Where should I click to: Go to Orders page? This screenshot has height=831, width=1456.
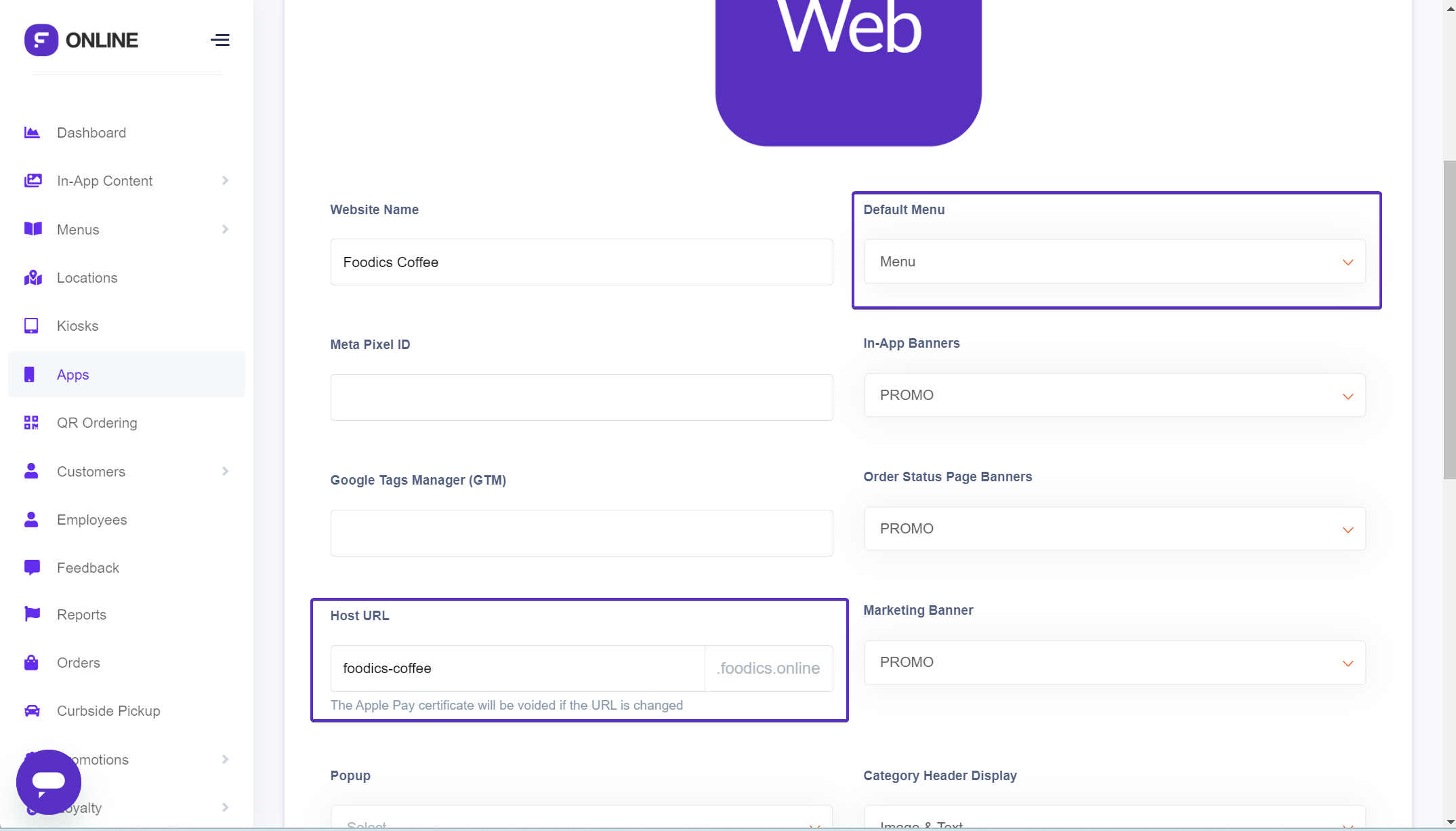pyautogui.click(x=79, y=663)
